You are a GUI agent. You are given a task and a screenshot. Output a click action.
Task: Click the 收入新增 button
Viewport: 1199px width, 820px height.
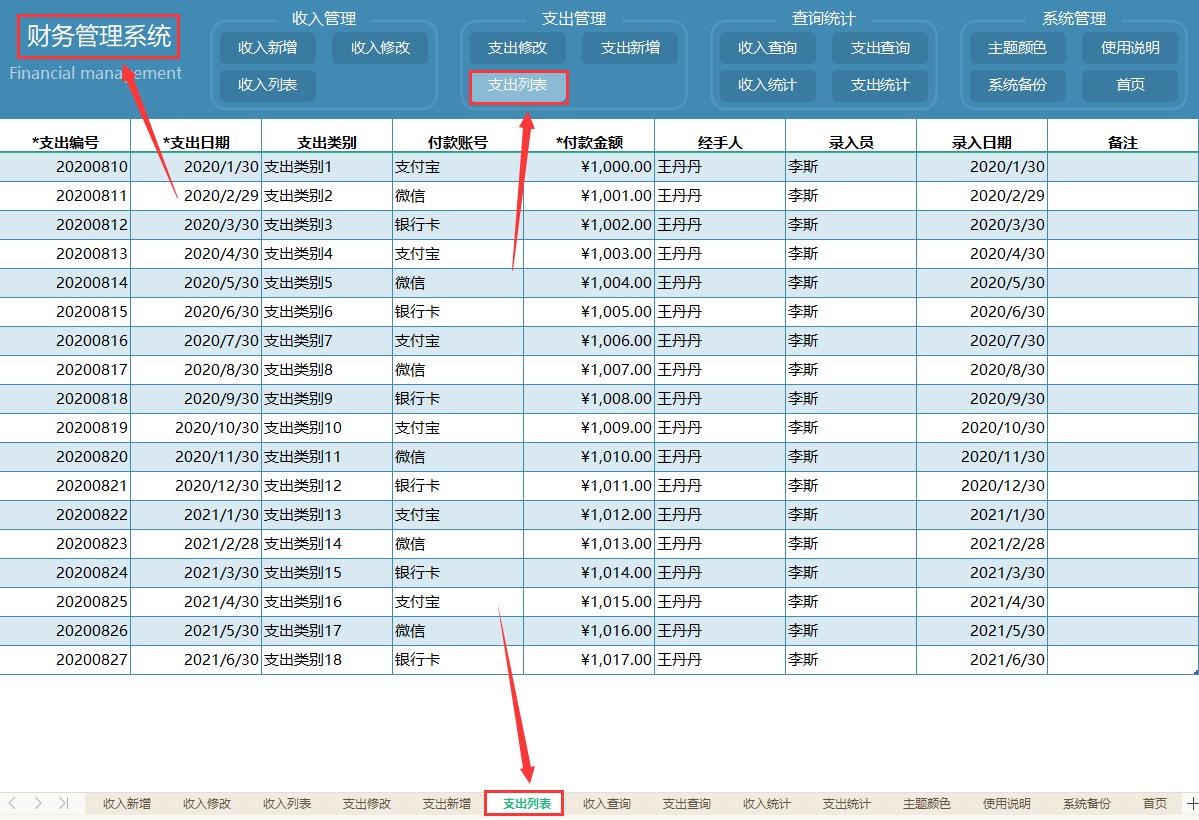266,47
